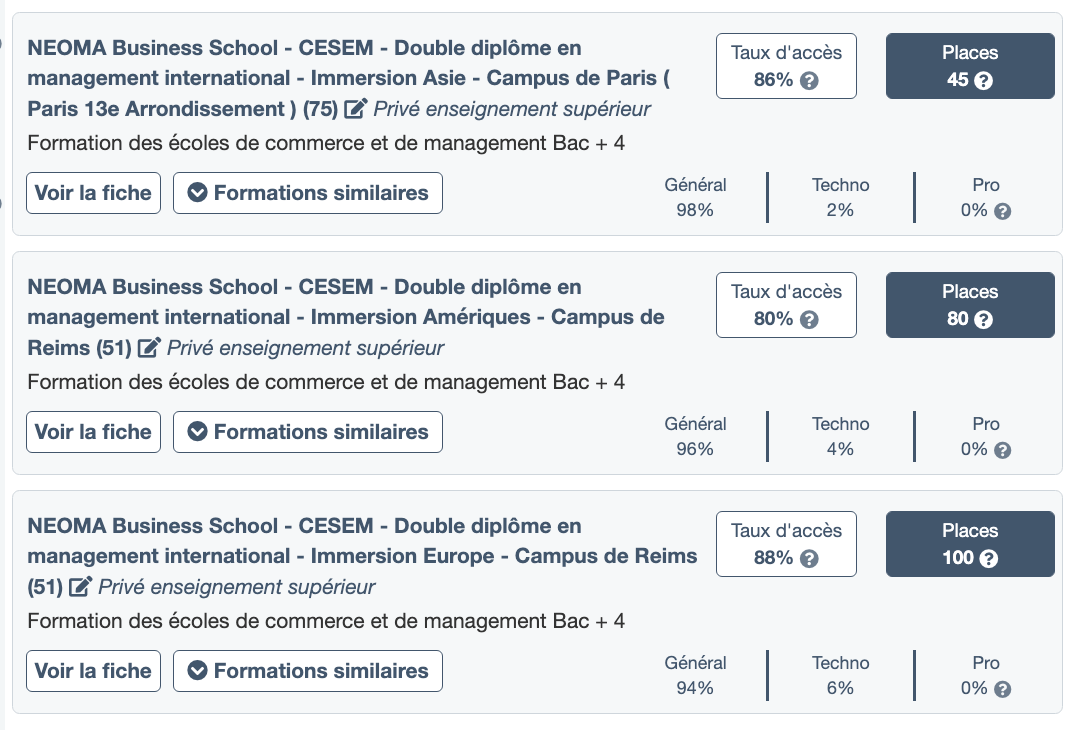Click Pro 0% help icon for Immersion Asie
The height and width of the screenshot is (730, 1066).
[1003, 211]
